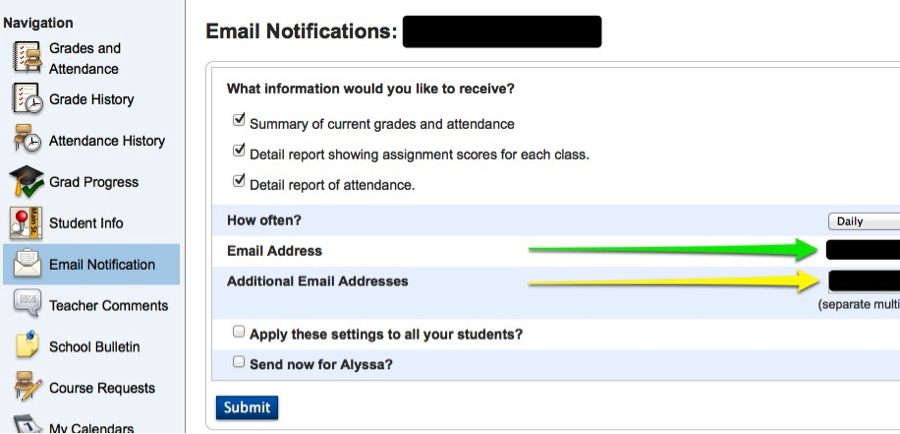
Task: Toggle Detail report showing assignment scores checkbox
Action: click(239, 151)
